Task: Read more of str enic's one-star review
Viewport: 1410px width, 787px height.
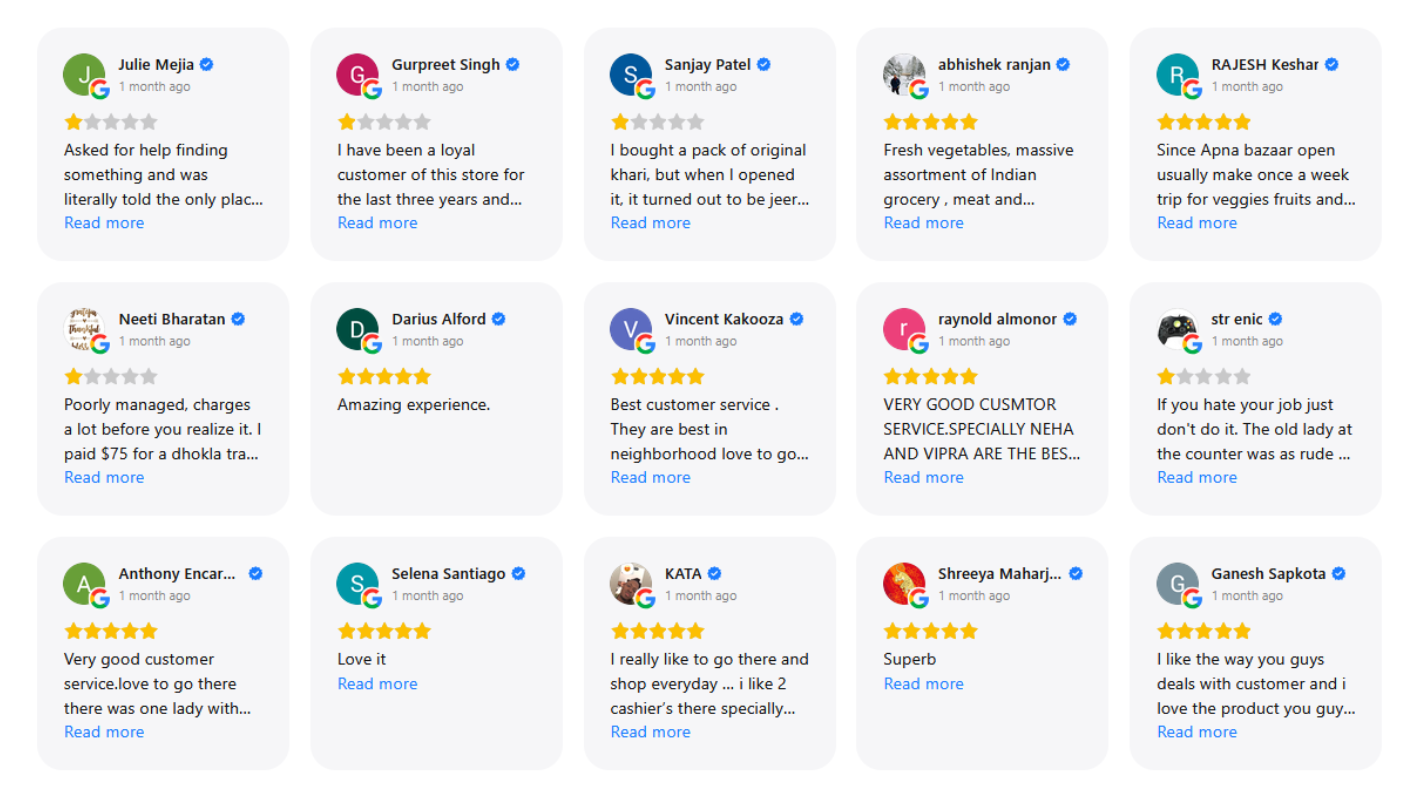Action: (1196, 477)
